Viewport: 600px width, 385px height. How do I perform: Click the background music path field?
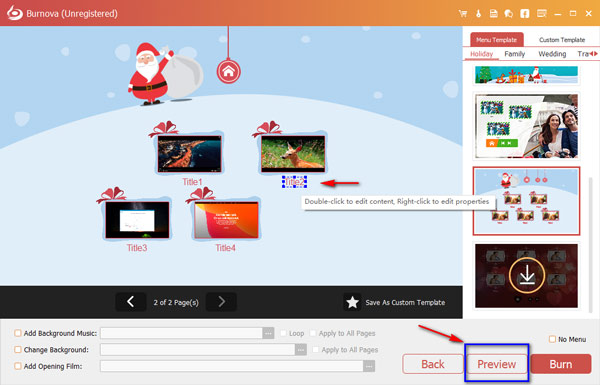(x=181, y=333)
